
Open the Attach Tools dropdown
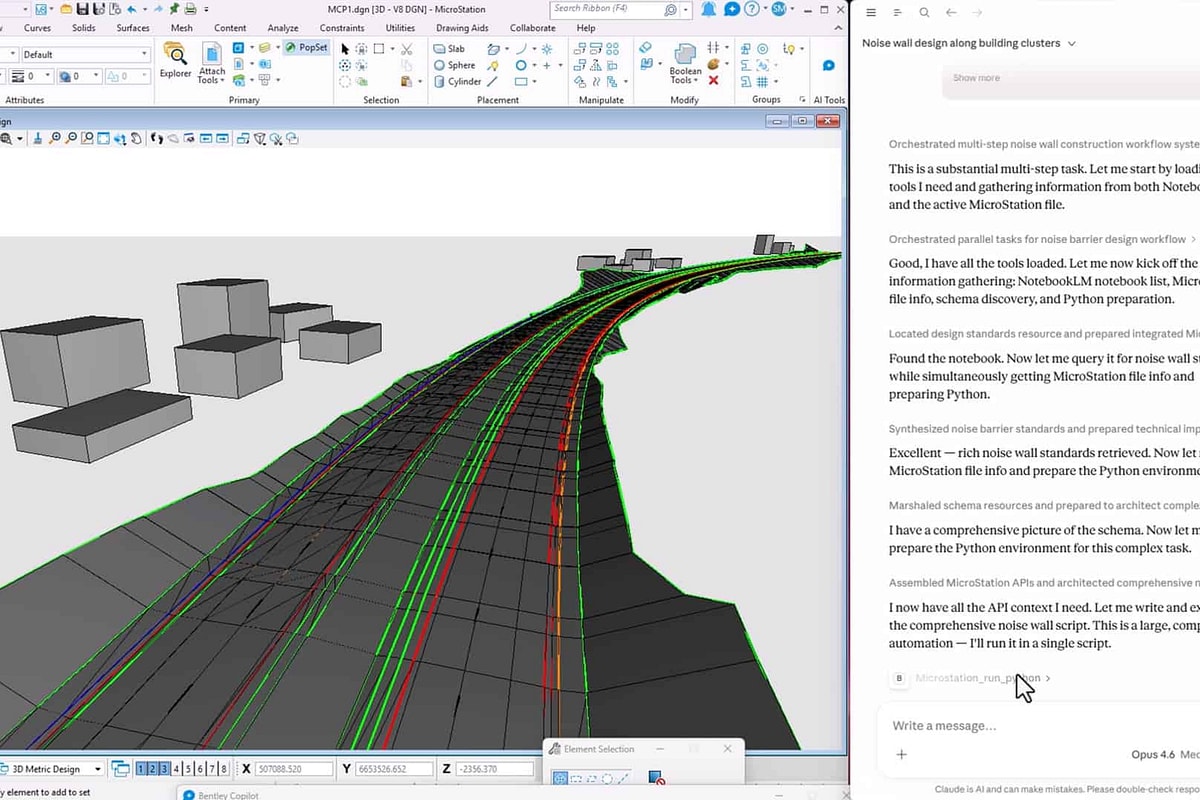(212, 63)
